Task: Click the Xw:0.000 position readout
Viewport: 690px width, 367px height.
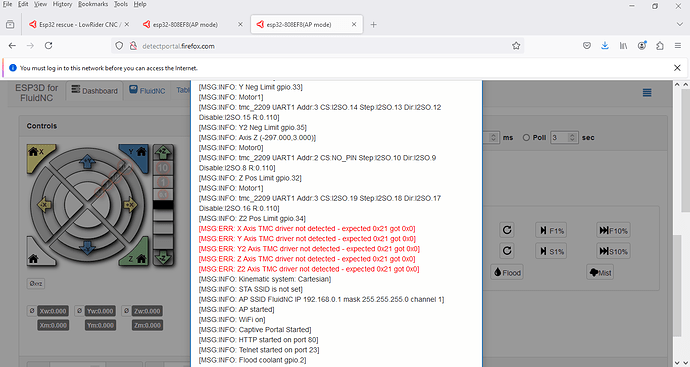Action: tap(53, 311)
